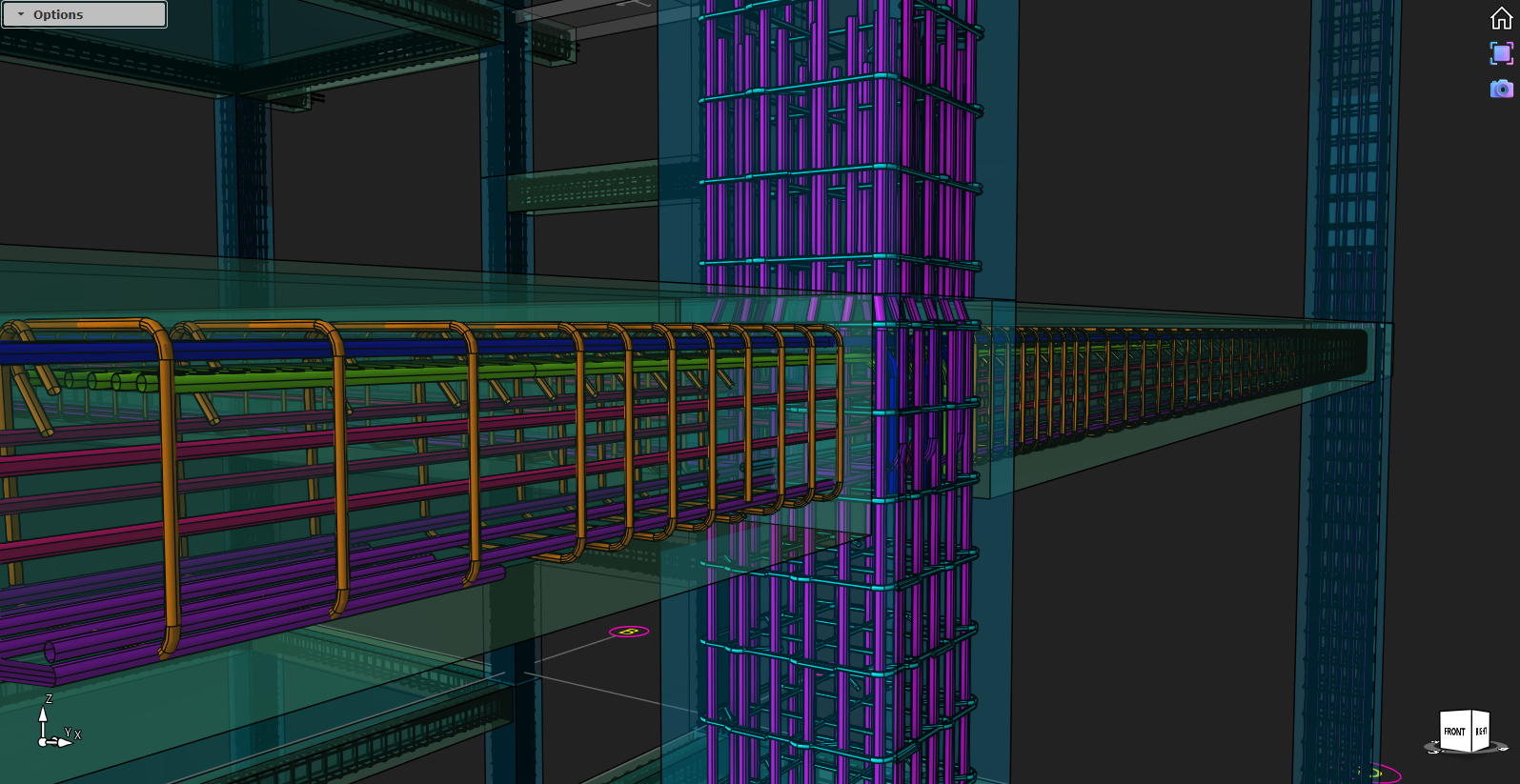The height and width of the screenshot is (784, 1520).
Task: Click the fit-to-view frame icon
Action: [x=1501, y=53]
